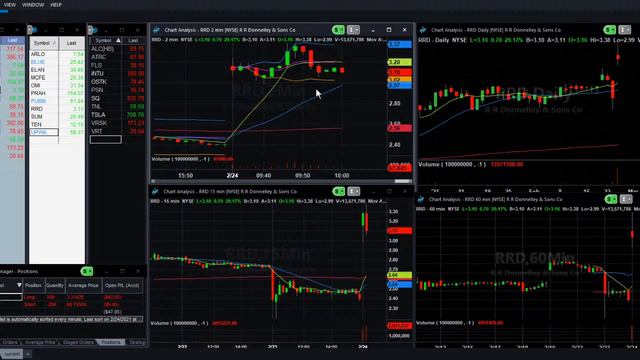Screen dimensions: 640x360
Task: Click the Last column header in the white watchlist
Action: 71,43
